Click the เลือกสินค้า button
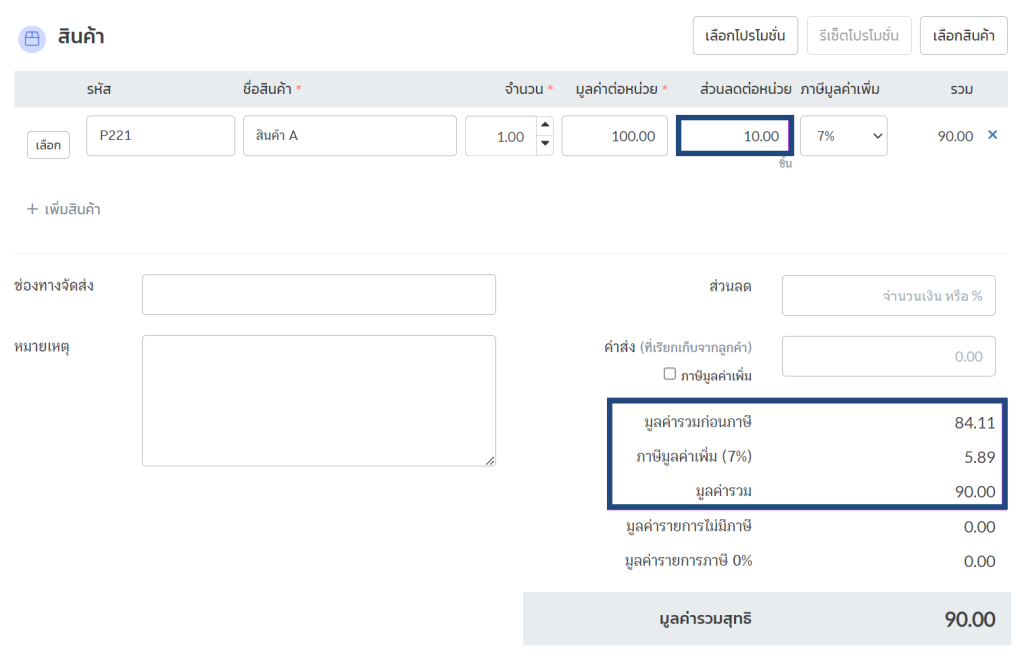1024x661 pixels. (963, 35)
